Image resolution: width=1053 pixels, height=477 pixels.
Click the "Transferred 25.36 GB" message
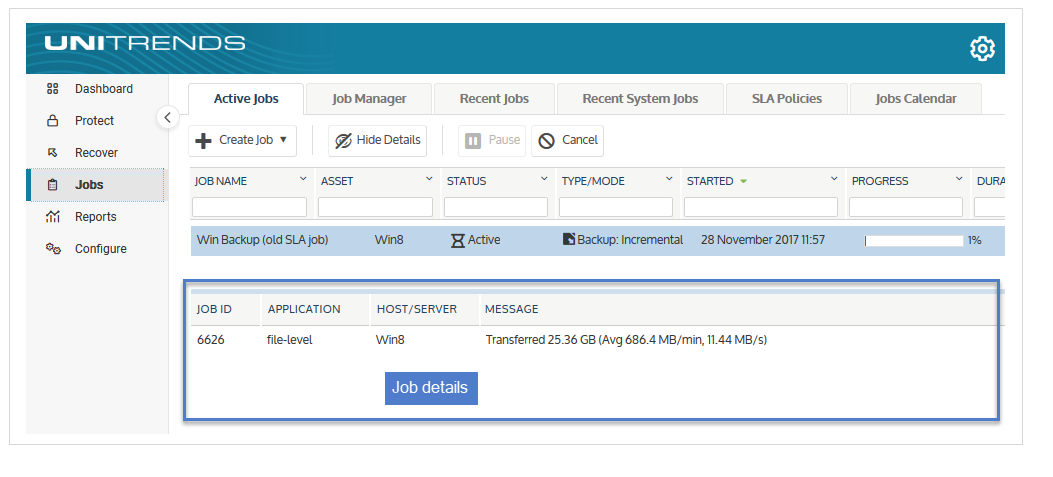coord(626,340)
